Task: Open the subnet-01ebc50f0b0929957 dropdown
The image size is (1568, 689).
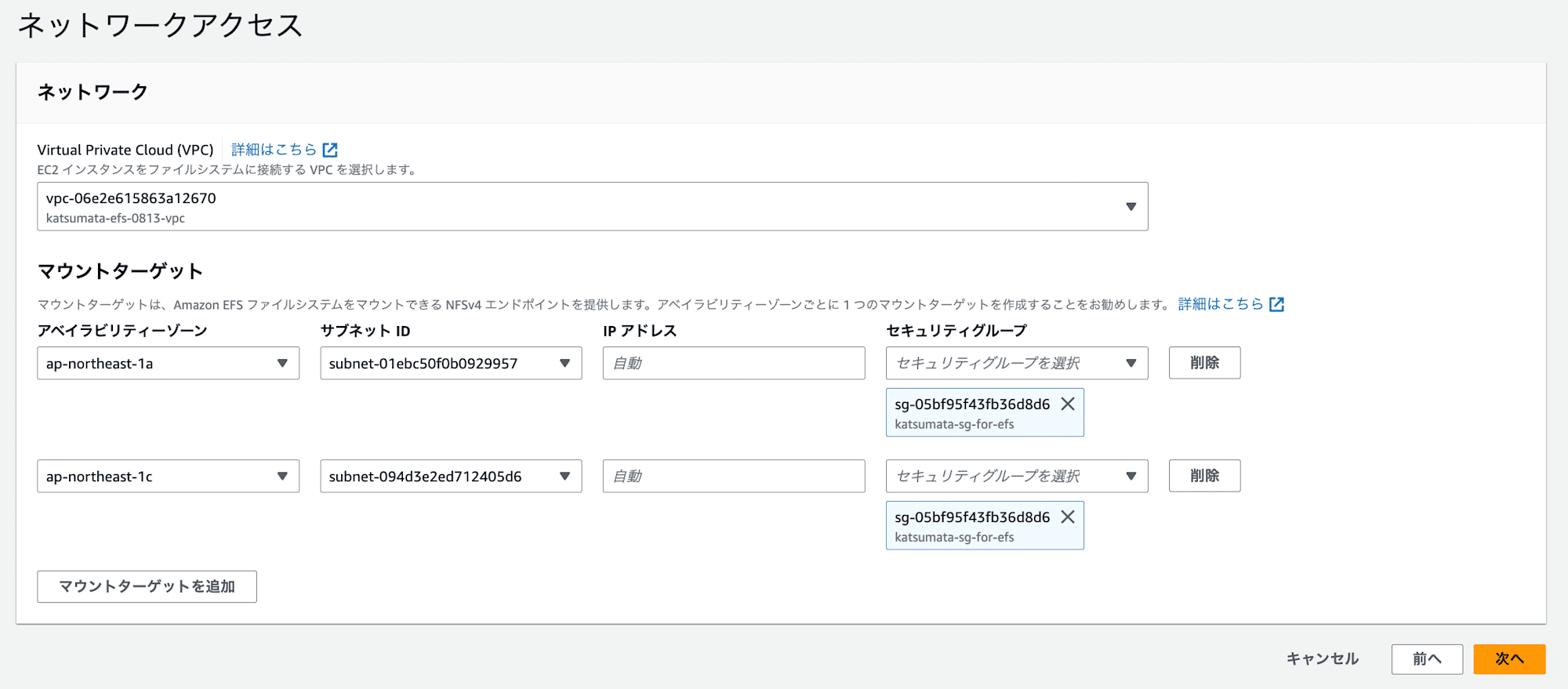Action: [x=451, y=363]
